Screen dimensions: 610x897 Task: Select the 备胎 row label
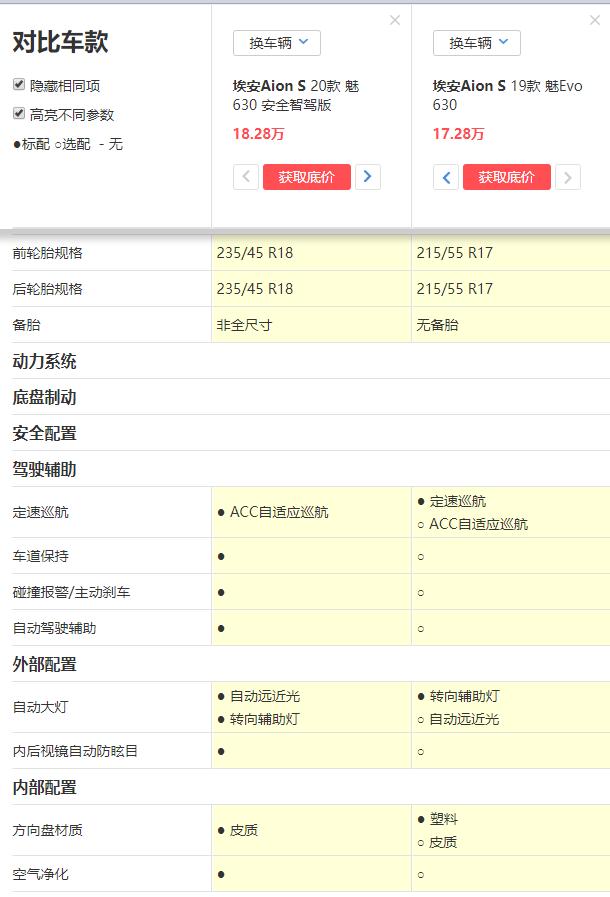click(x=26, y=325)
